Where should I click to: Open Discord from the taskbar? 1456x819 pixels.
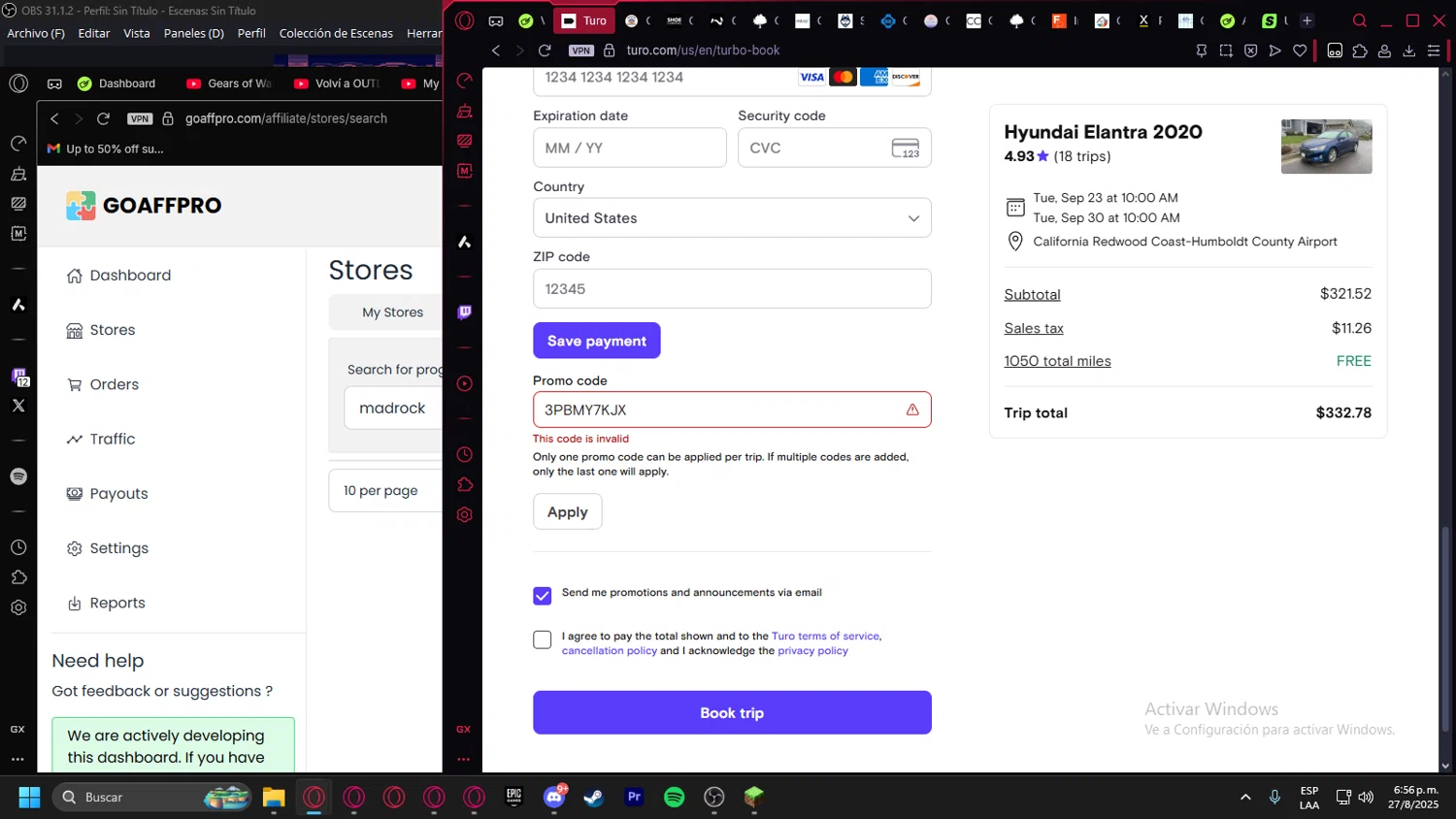tap(555, 797)
